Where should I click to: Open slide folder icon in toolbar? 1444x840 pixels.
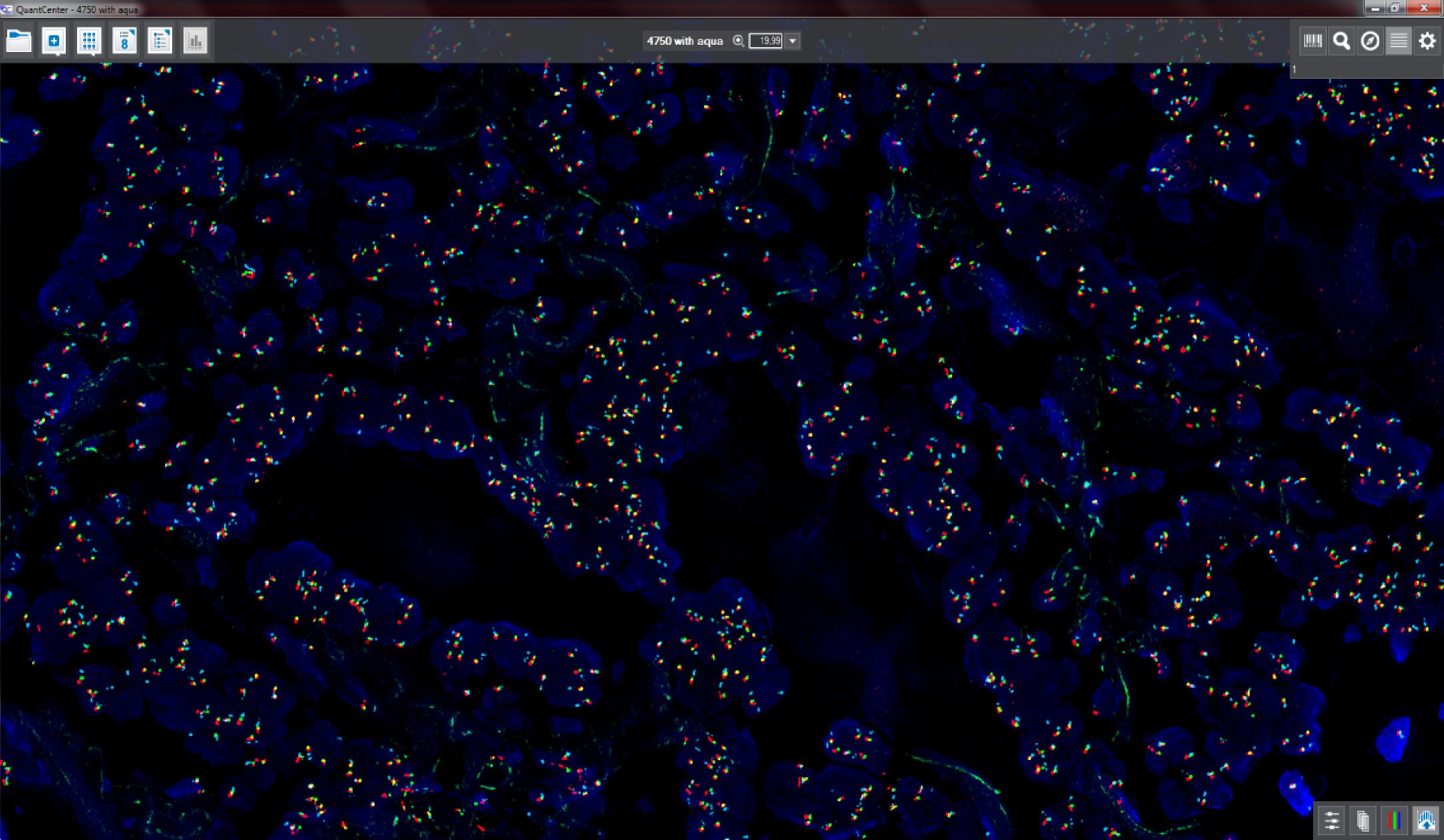click(19, 41)
